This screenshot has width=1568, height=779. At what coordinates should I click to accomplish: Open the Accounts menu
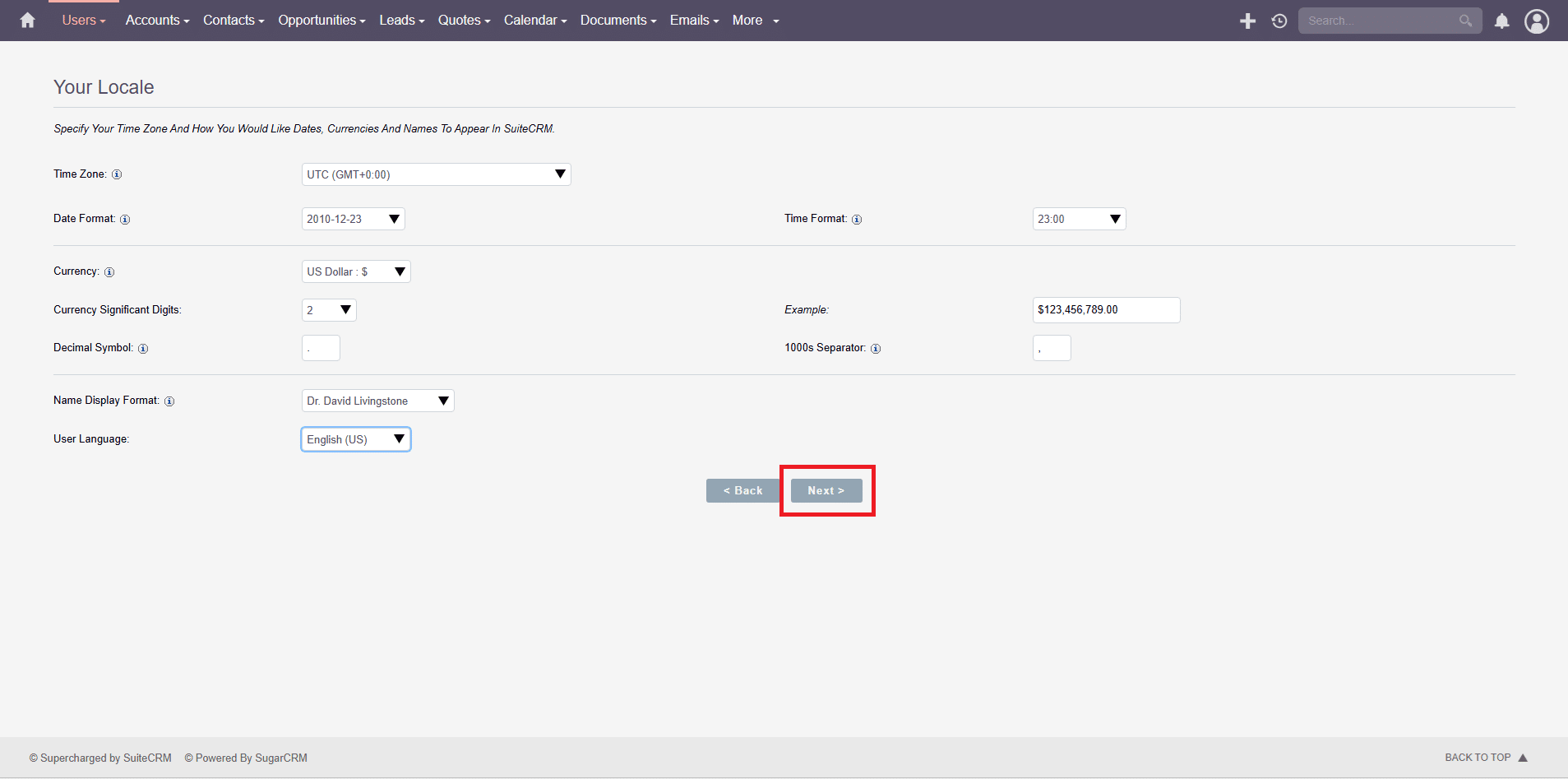[x=157, y=21]
